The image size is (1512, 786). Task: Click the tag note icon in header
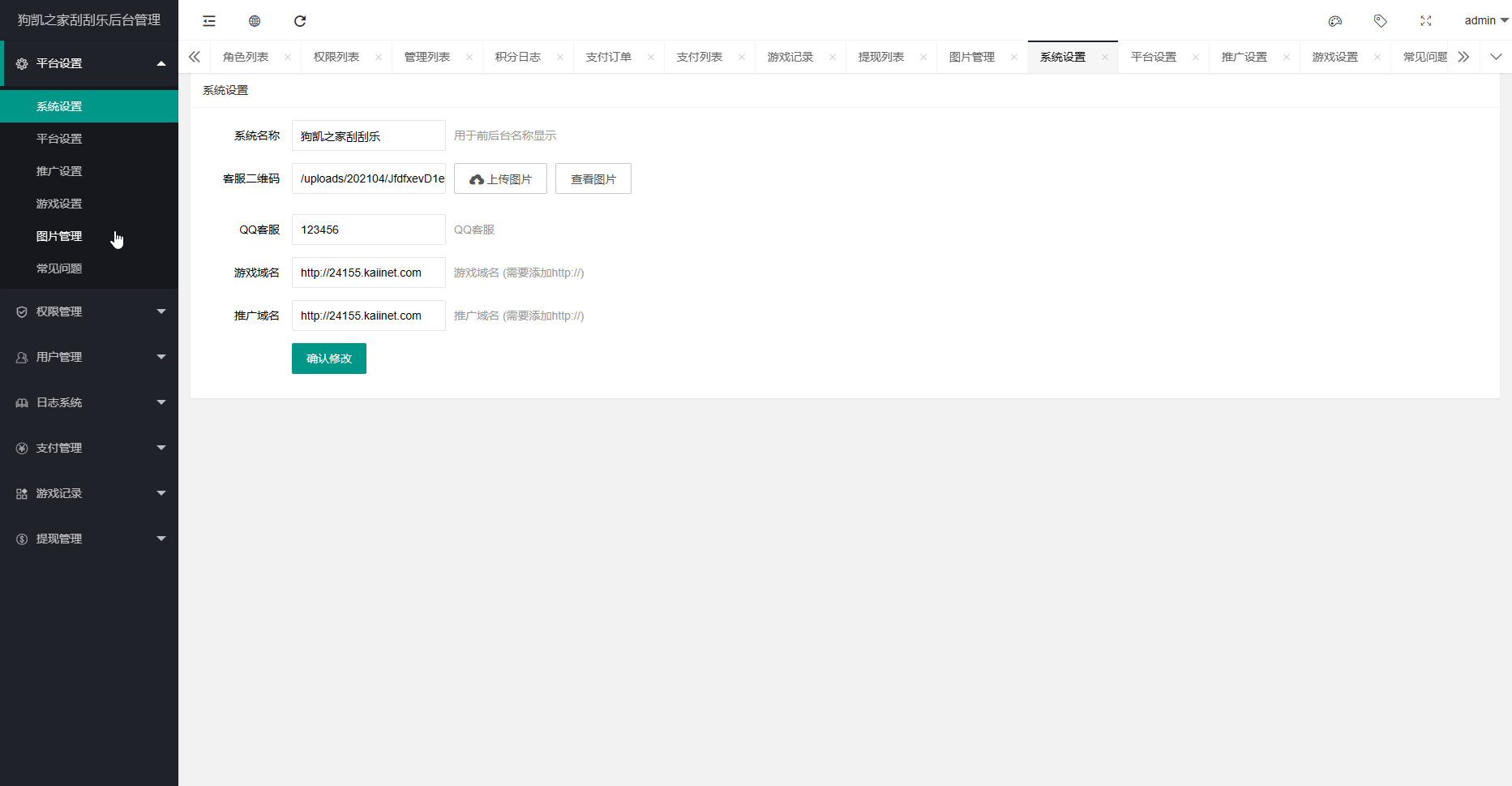click(1381, 21)
